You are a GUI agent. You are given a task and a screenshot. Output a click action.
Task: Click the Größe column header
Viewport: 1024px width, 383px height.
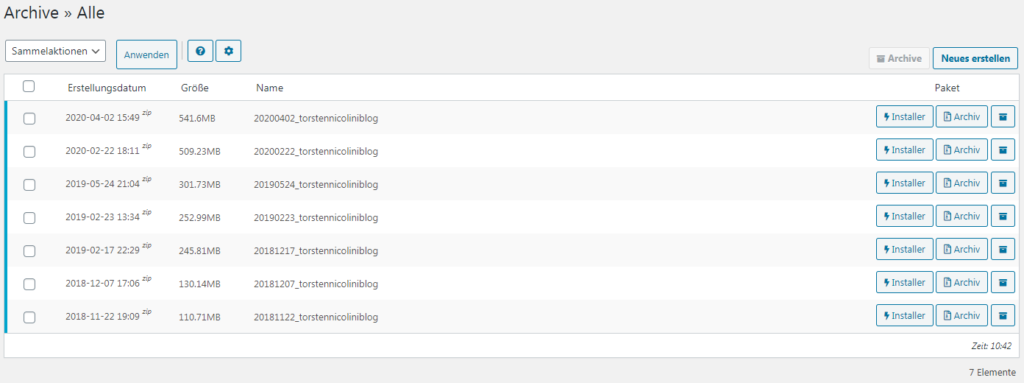click(195, 88)
